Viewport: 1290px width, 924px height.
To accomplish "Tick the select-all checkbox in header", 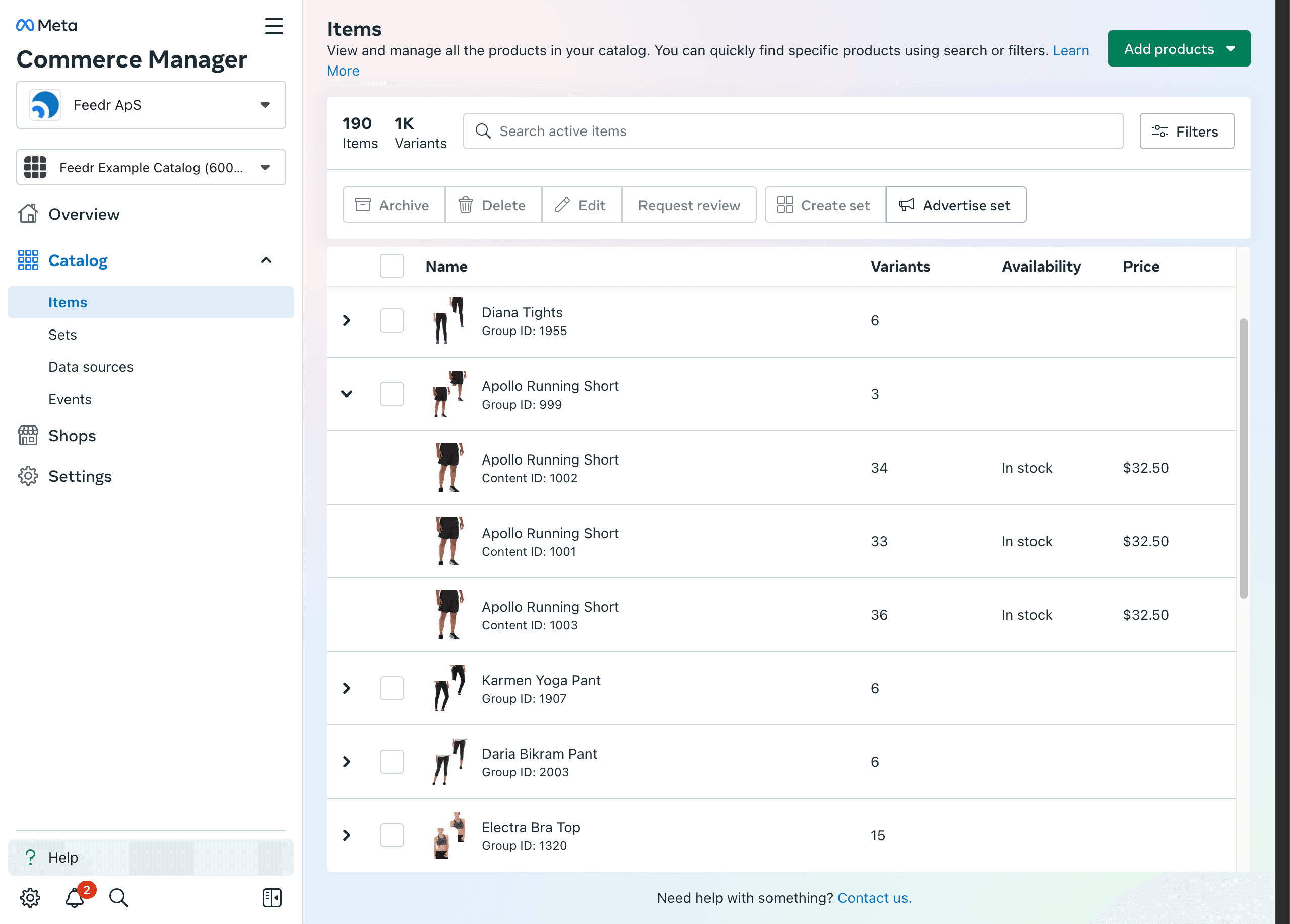I will [392, 266].
